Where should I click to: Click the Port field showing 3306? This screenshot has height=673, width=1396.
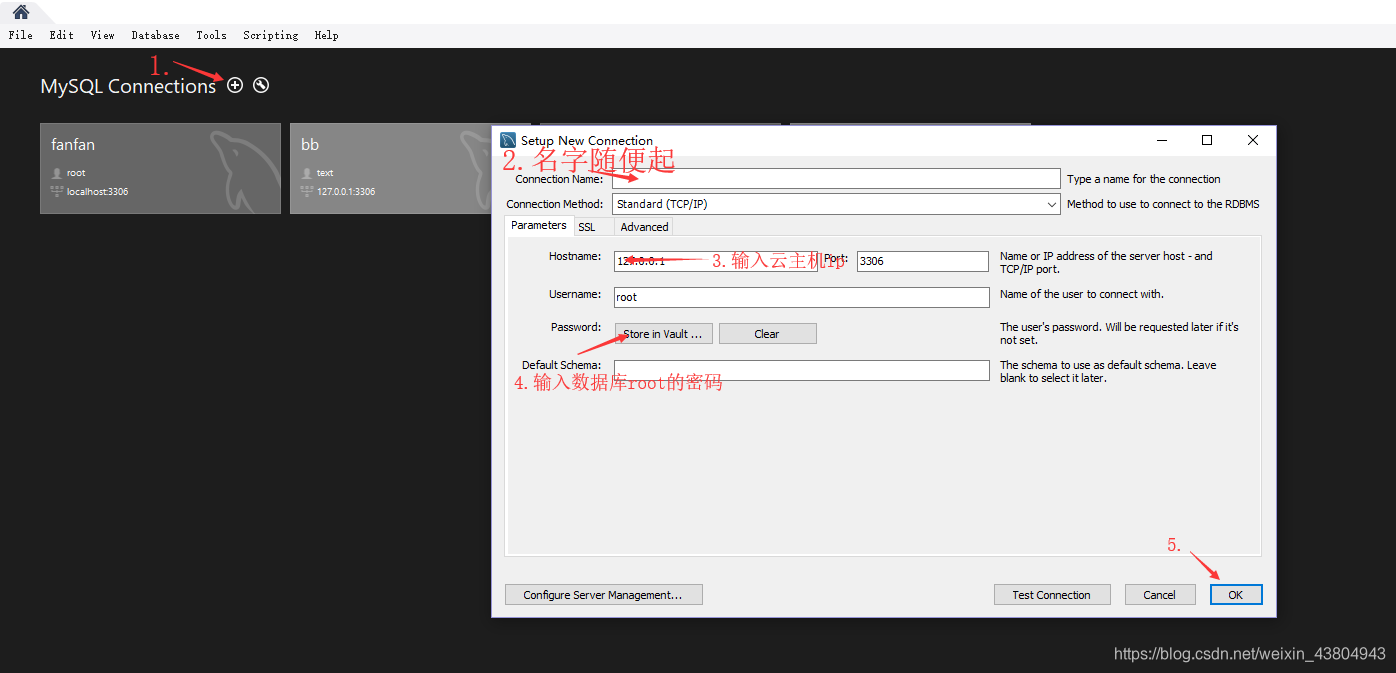pos(923,261)
